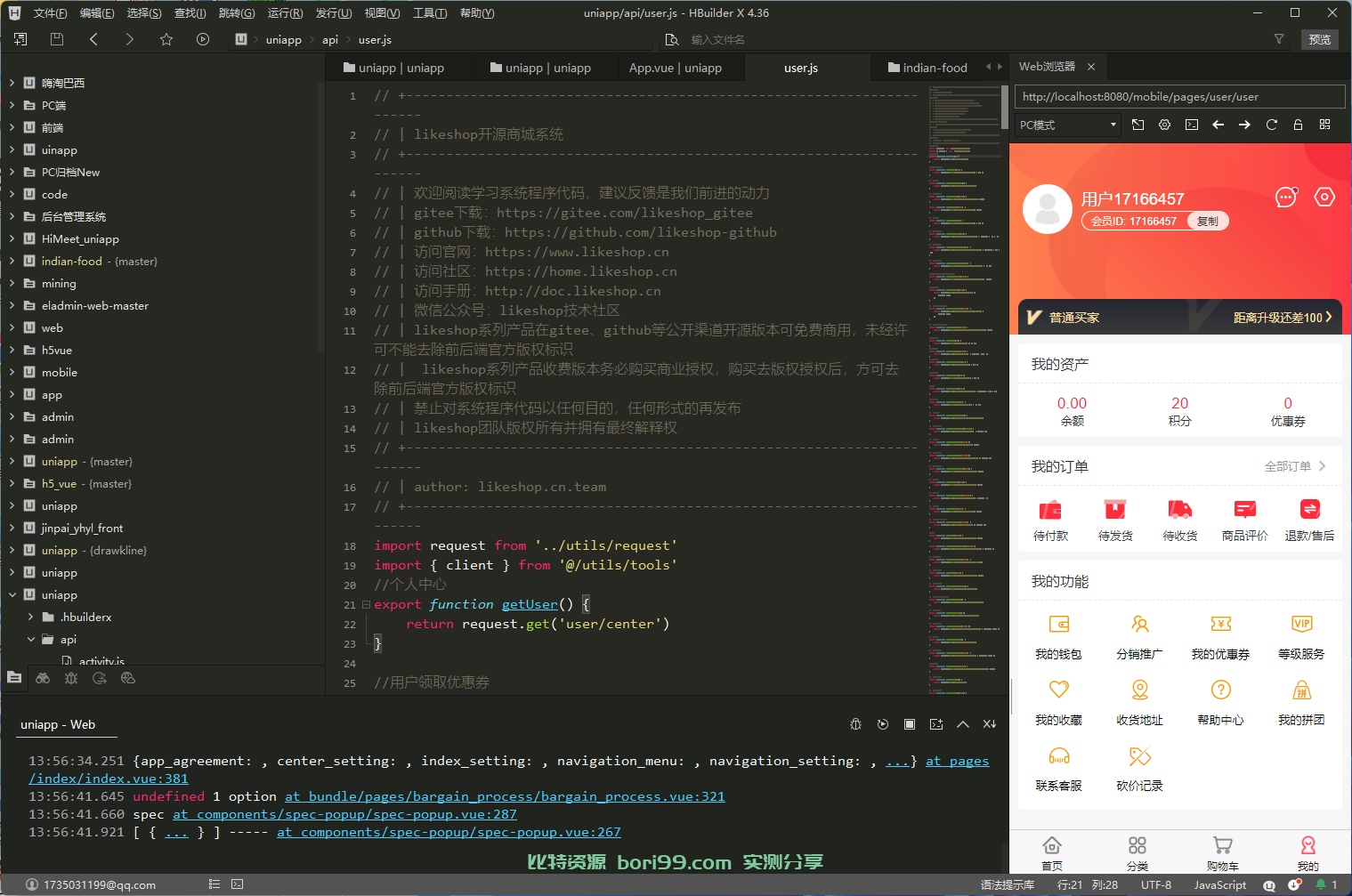The height and width of the screenshot is (896, 1352).
Task: Restart the running uniapp Web task
Action: pyautogui.click(x=883, y=724)
